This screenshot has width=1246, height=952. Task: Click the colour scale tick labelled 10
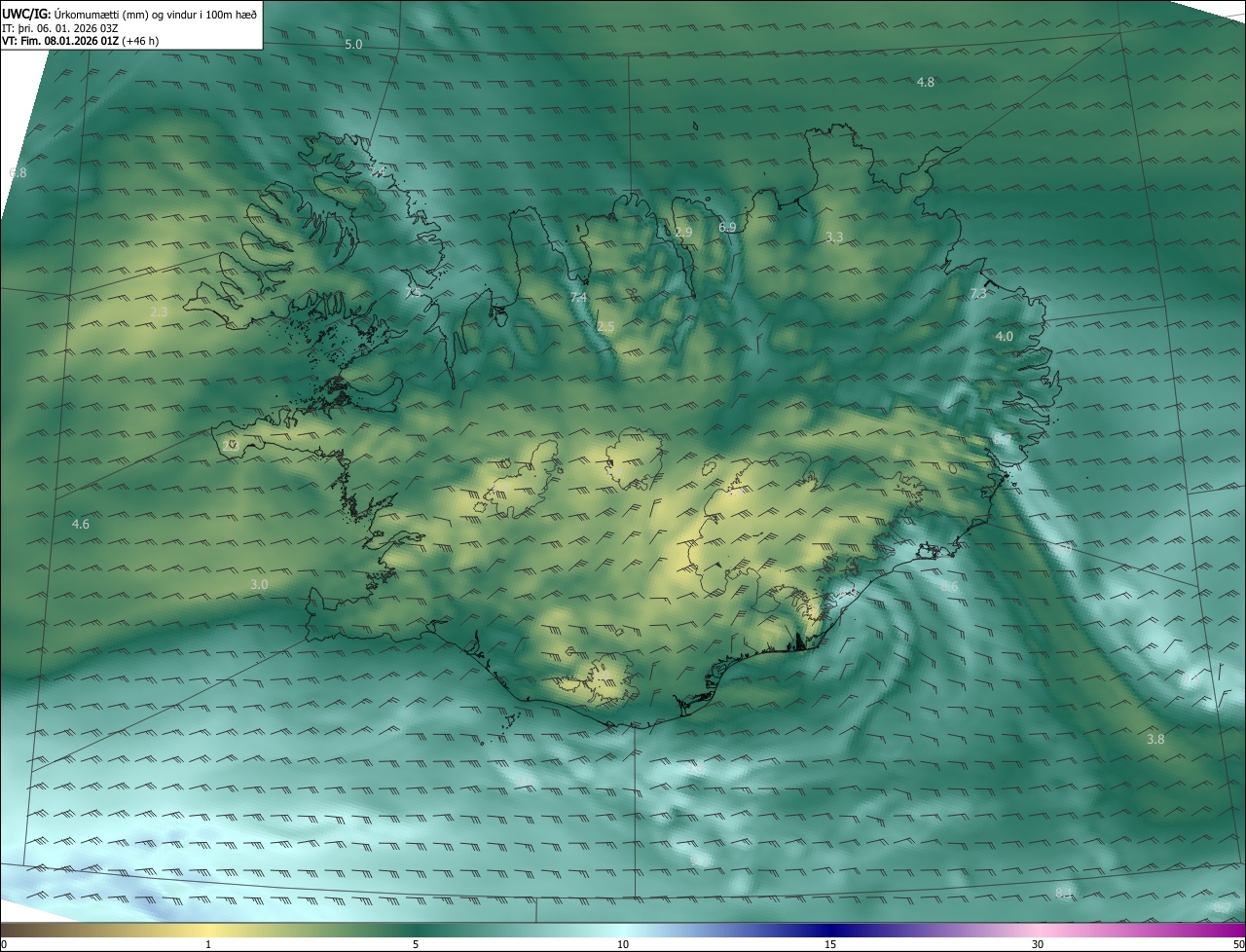pos(623,945)
